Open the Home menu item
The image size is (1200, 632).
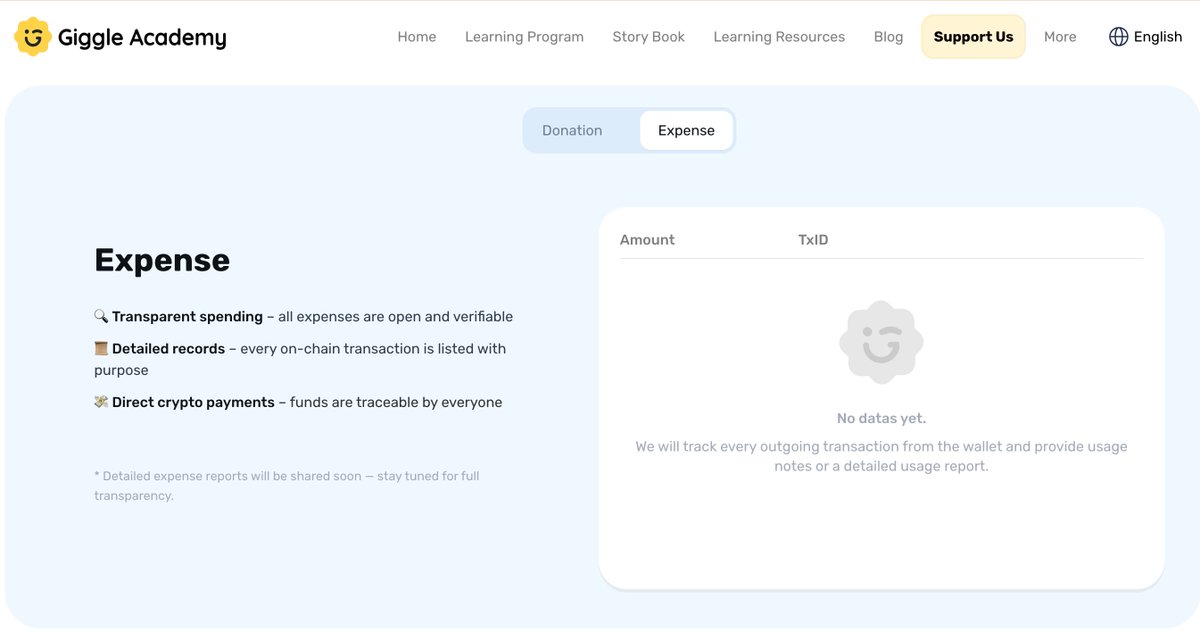[x=417, y=37]
